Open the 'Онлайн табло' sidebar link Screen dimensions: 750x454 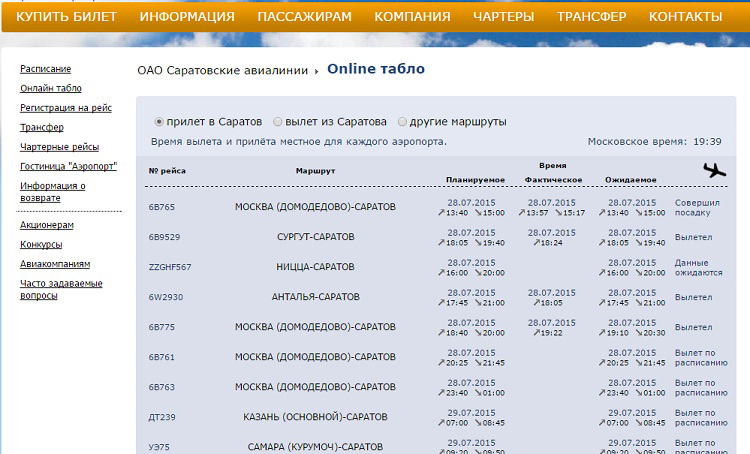50,88
